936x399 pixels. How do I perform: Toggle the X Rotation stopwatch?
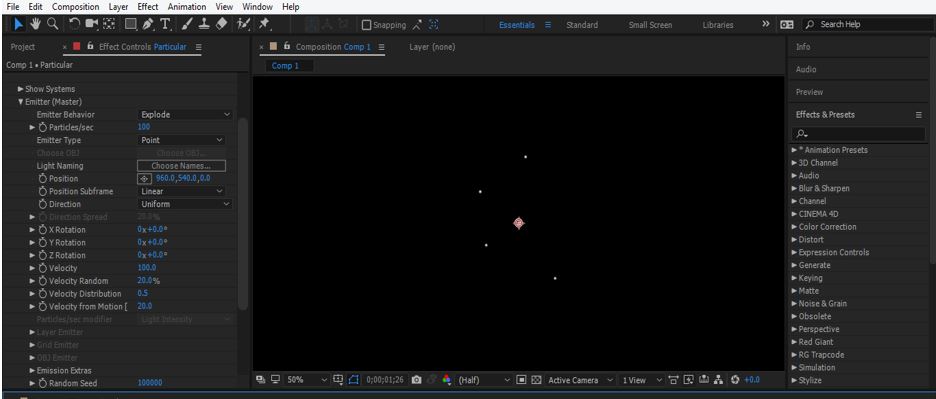coord(42,230)
